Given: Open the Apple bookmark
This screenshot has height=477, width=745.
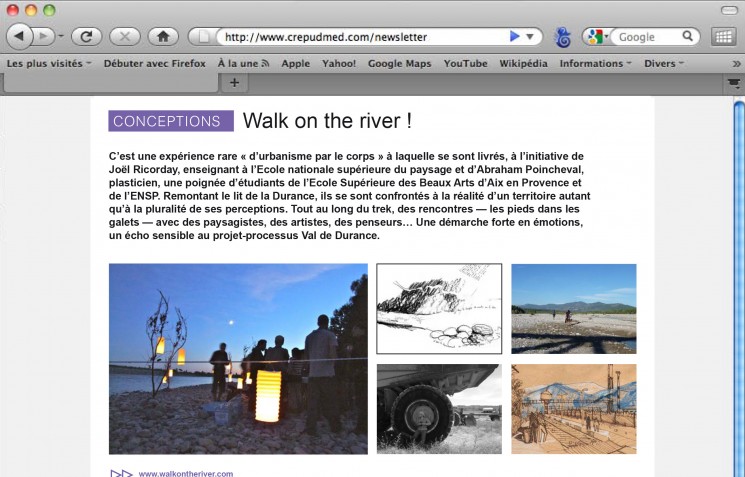Looking at the screenshot, I should pos(296,63).
